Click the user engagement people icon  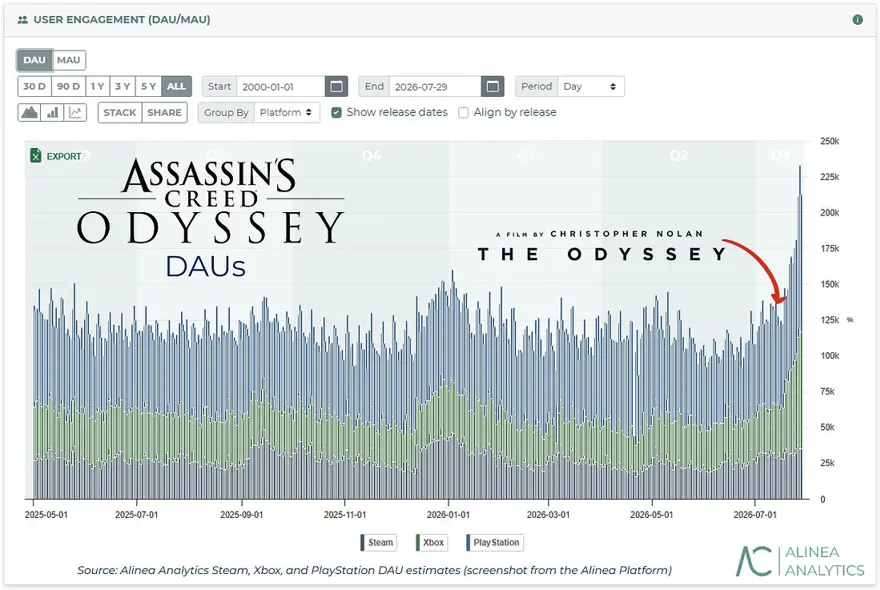(22, 20)
